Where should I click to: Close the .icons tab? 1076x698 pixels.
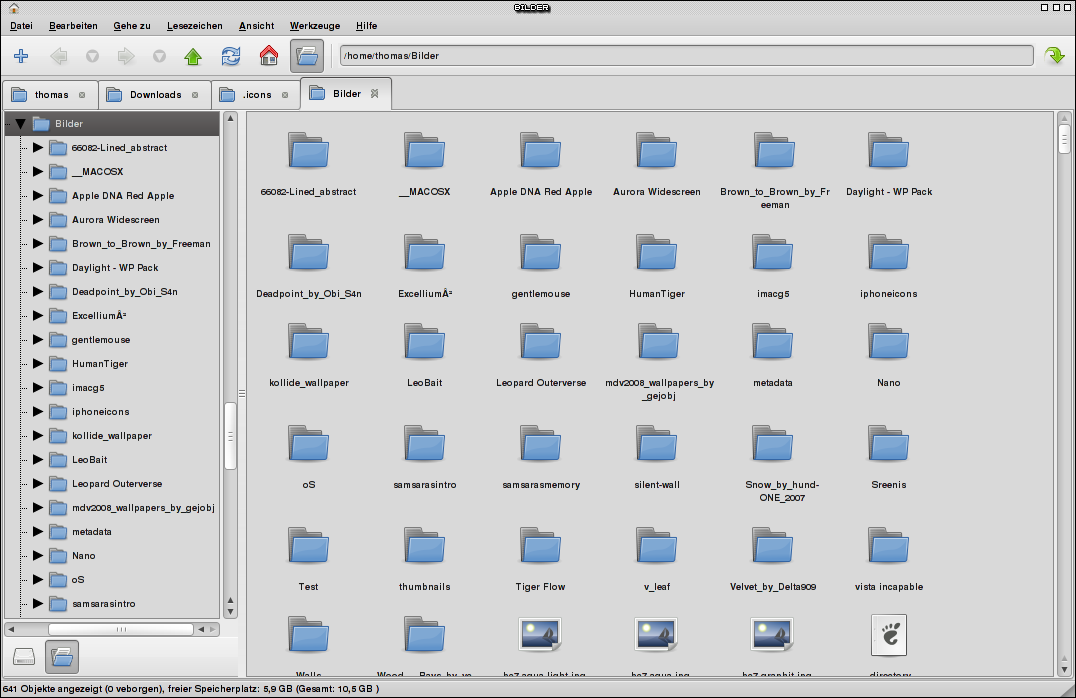pos(285,95)
